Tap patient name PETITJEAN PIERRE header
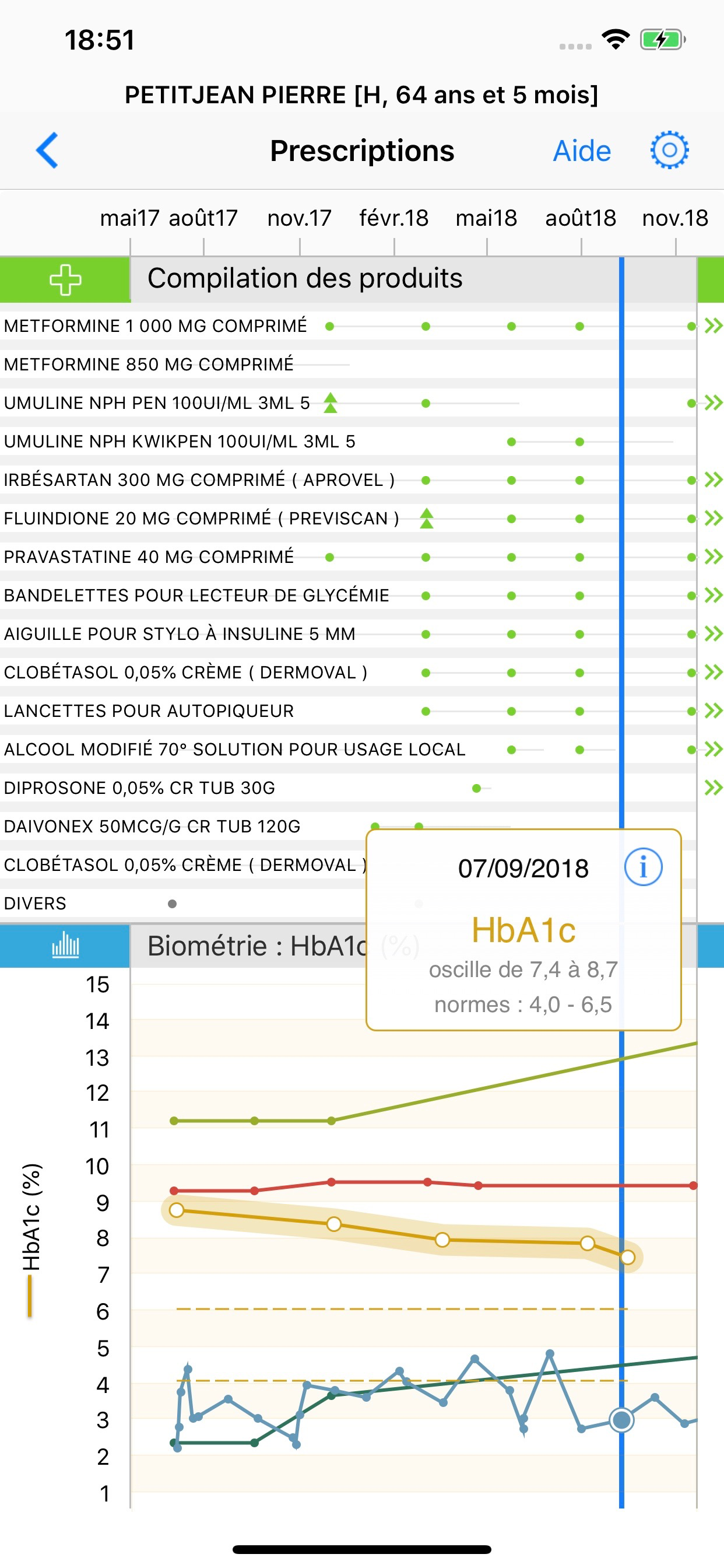 coord(361,95)
